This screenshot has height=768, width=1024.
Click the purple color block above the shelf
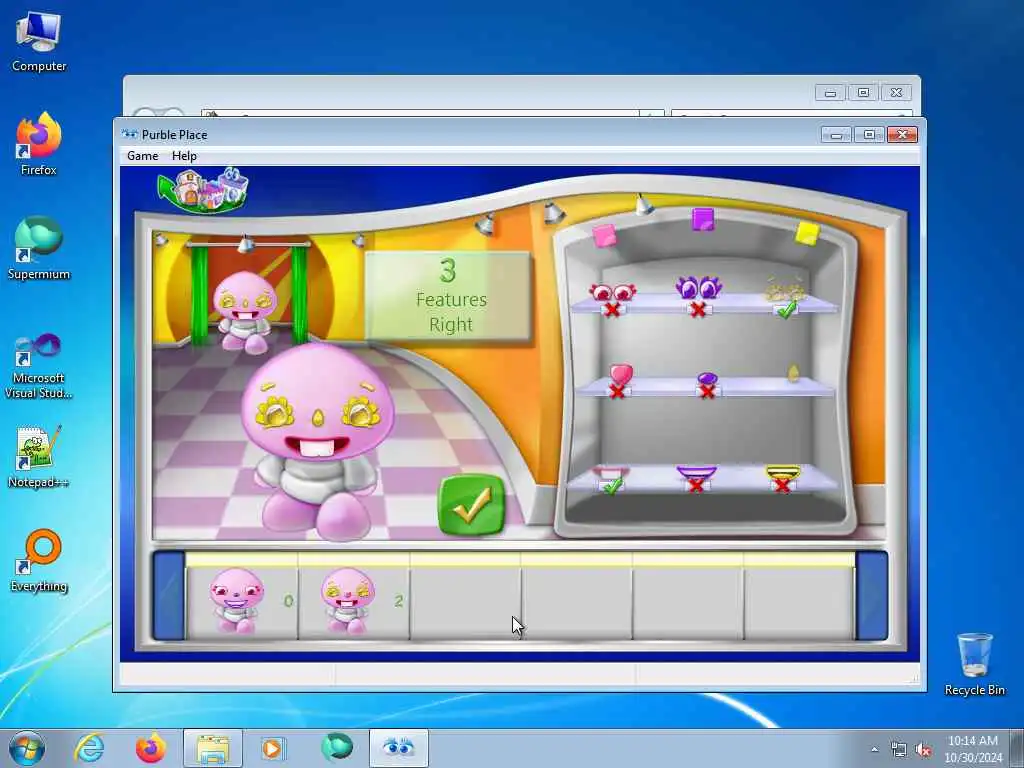[703, 219]
